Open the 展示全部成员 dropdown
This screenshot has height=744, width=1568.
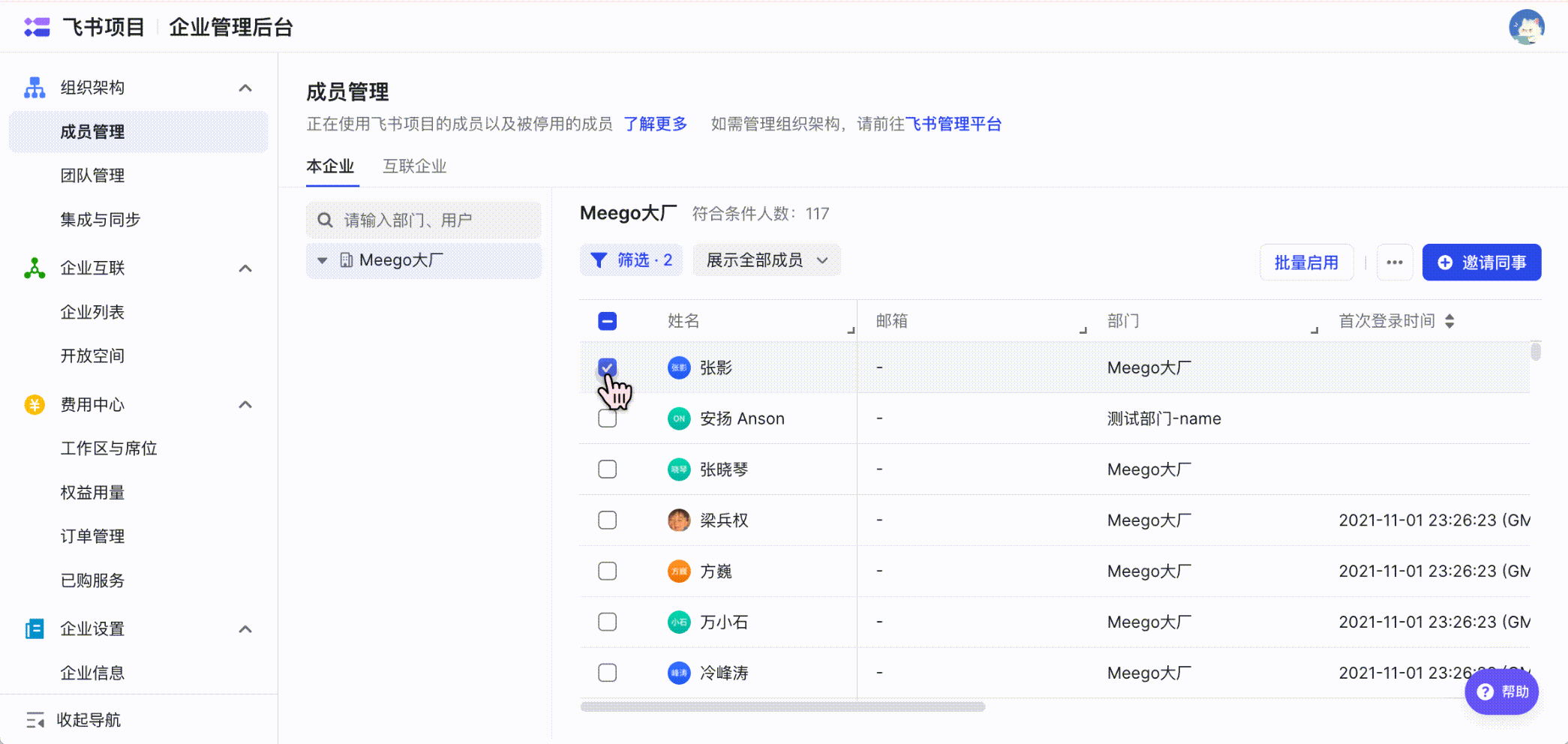pyautogui.click(x=767, y=260)
